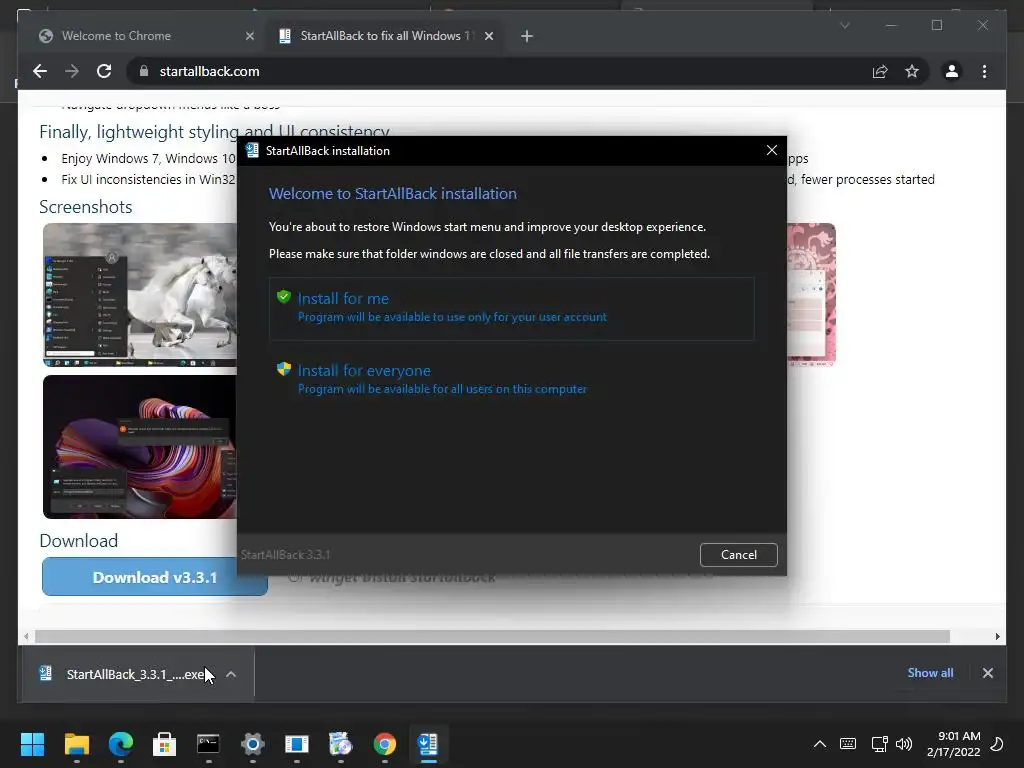Image resolution: width=1024 pixels, height=768 pixels.
Task: Open the touch keyboard tray icon
Action: point(848,744)
